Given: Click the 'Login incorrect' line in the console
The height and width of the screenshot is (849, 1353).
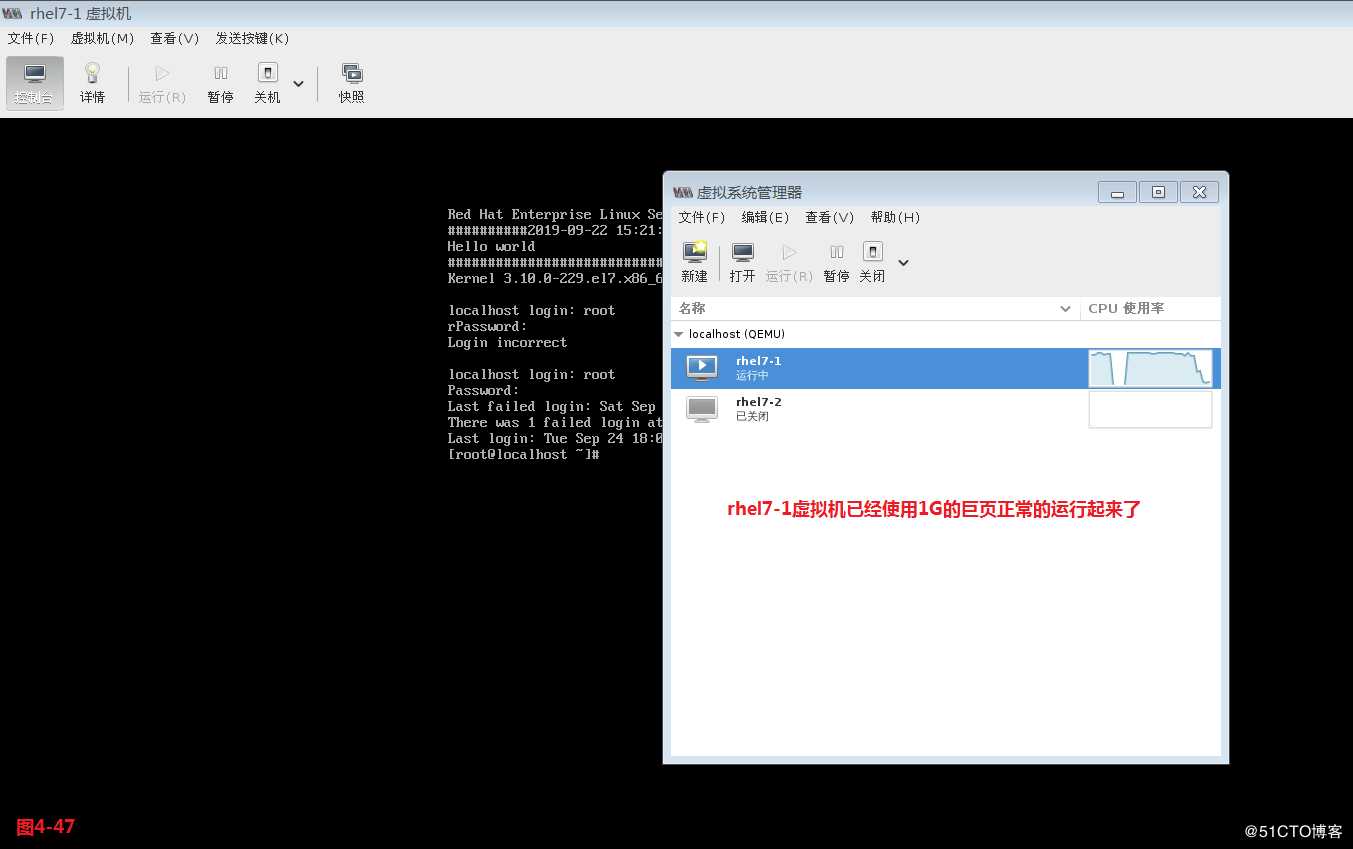Looking at the screenshot, I should [507, 343].
